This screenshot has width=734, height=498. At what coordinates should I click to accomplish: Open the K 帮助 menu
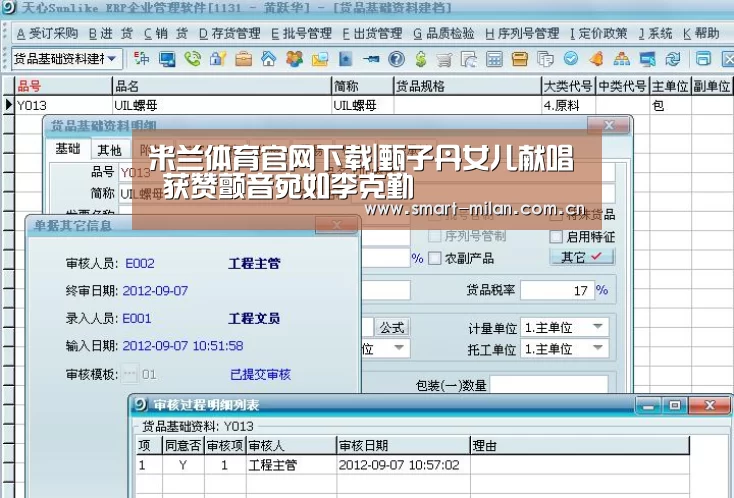point(701,34)
